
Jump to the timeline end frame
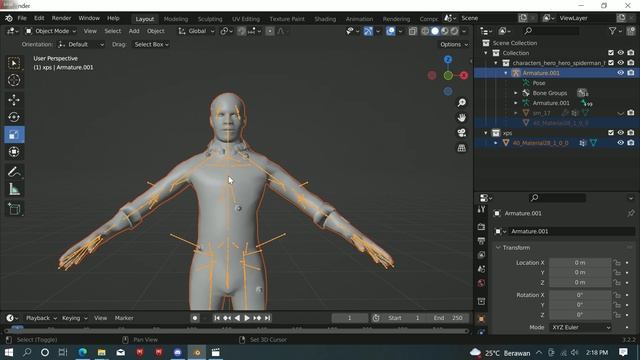(267, 318)
